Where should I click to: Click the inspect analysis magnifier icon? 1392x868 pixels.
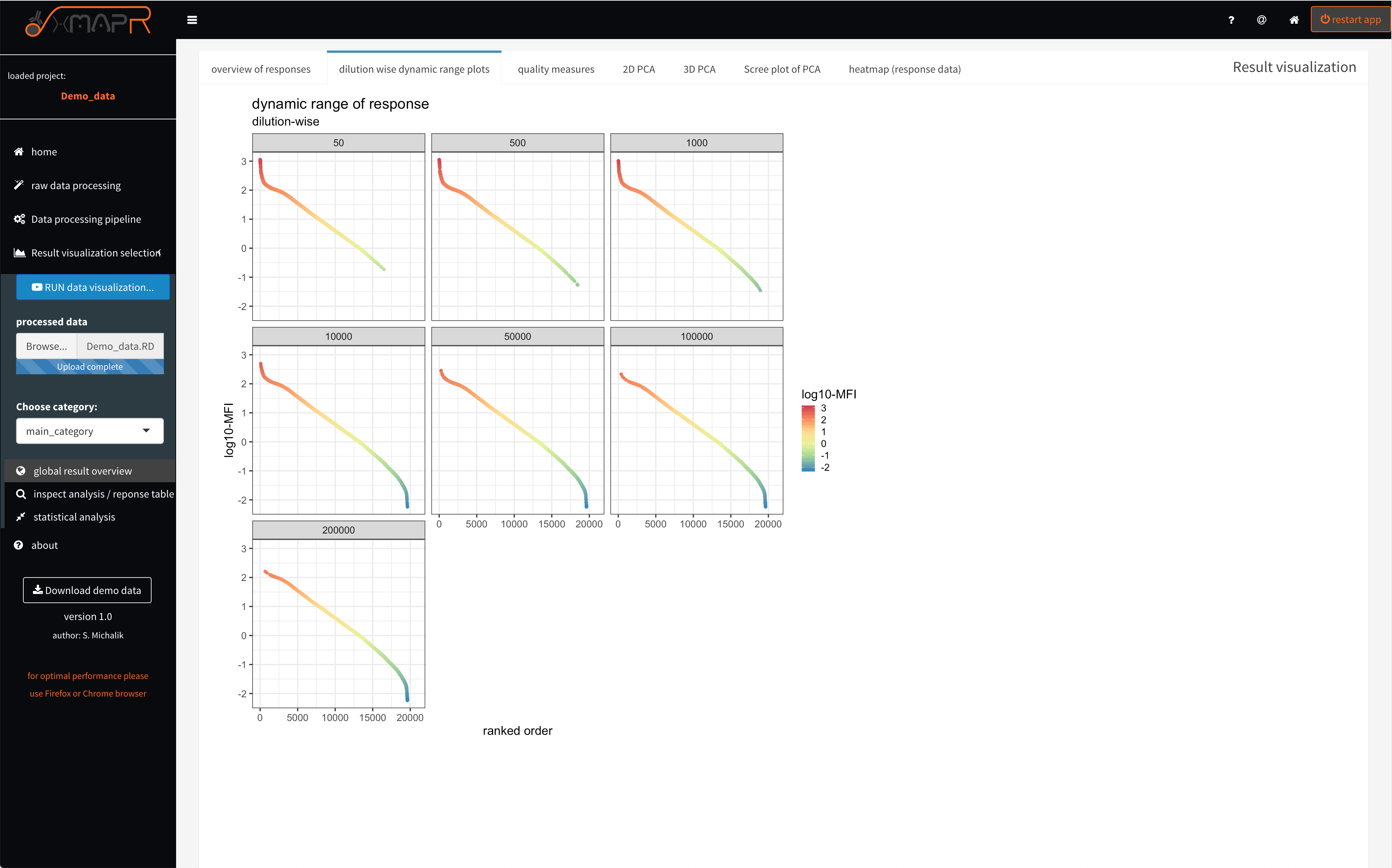[21, 494]
